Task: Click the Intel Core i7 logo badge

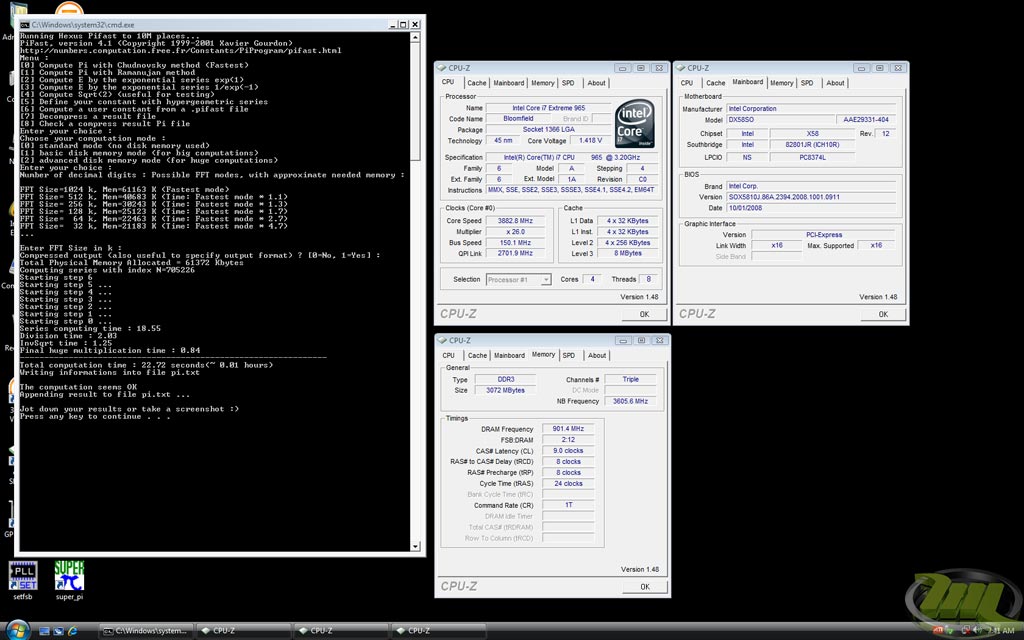Action: (x=635, y=123)
